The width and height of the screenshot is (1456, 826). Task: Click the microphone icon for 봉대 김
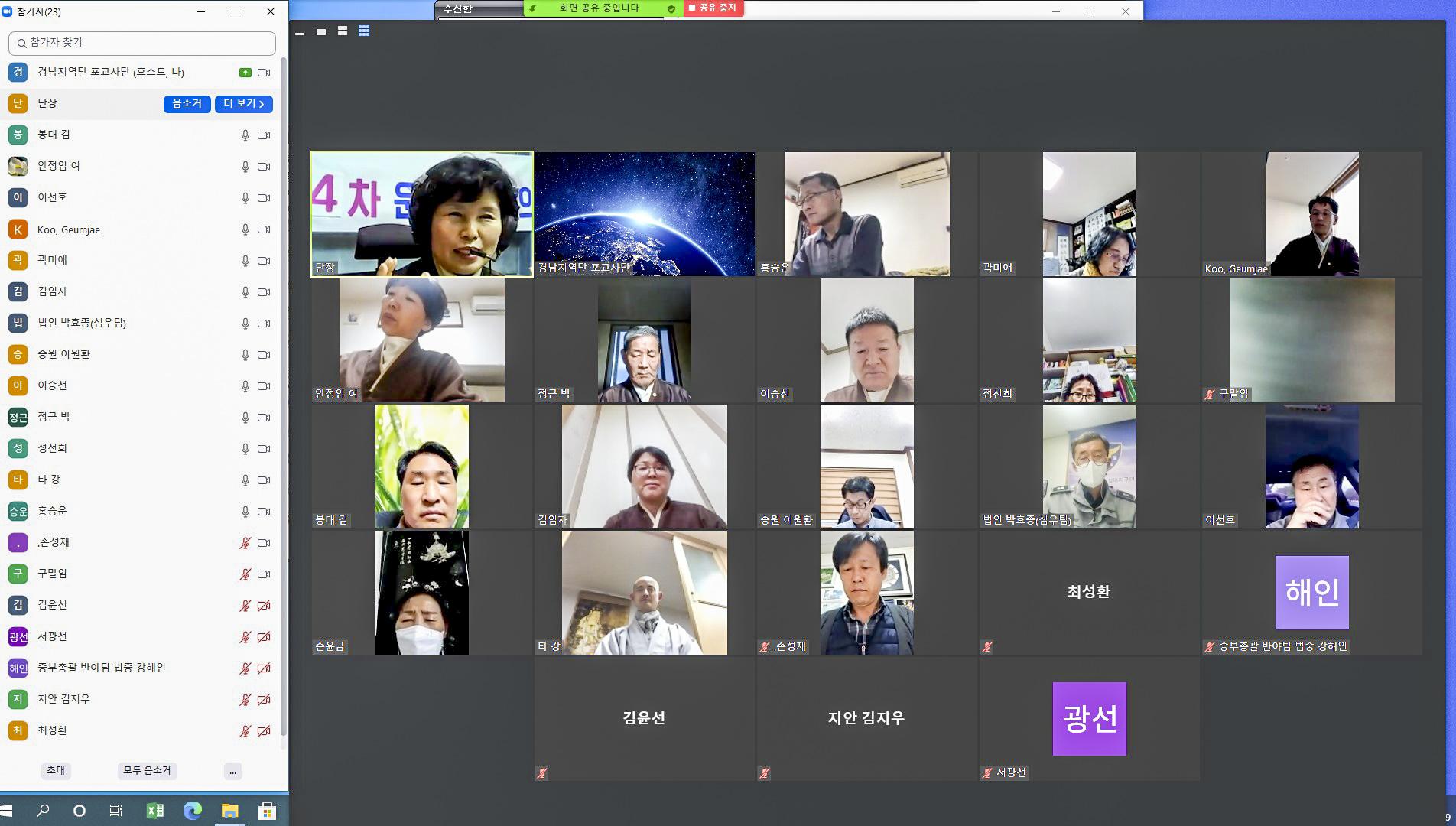(x=245, y=135)
